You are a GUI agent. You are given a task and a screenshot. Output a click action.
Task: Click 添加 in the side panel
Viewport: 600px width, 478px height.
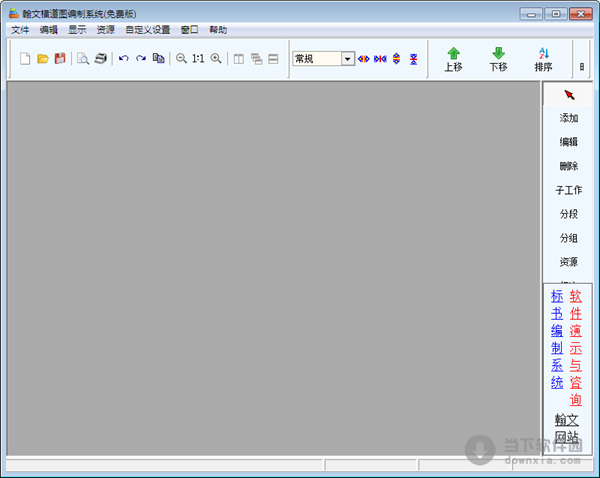click(x=569, y=118)
